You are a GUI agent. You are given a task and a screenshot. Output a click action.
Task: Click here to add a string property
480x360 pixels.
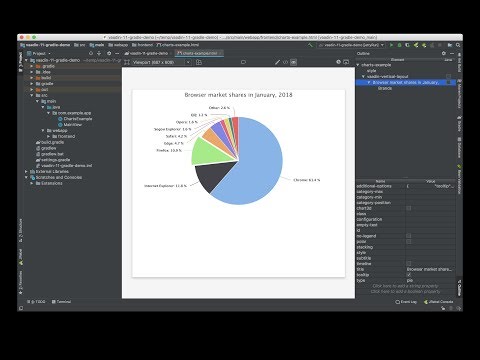click(405, 286)
